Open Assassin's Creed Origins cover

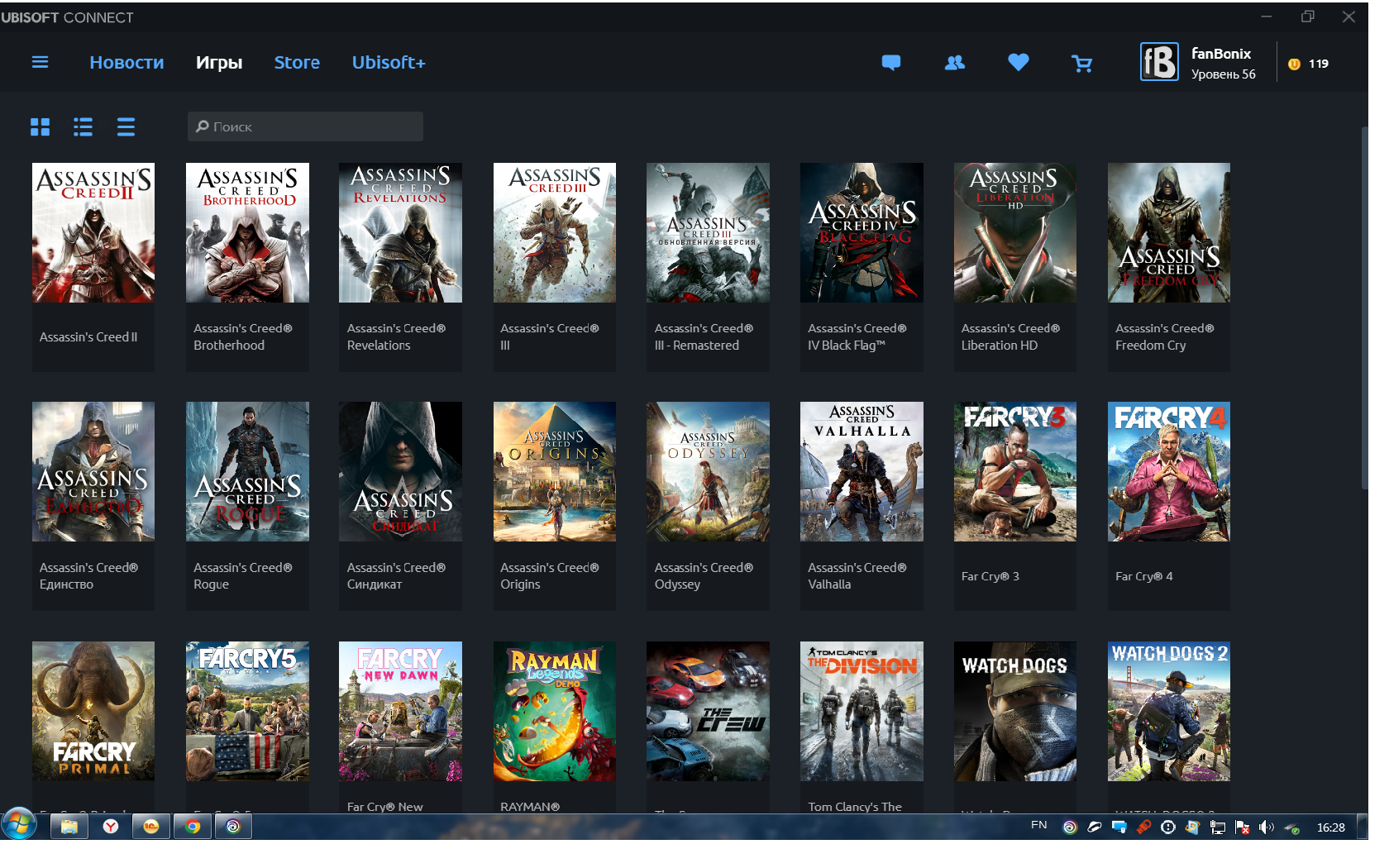tap(555, 472)
